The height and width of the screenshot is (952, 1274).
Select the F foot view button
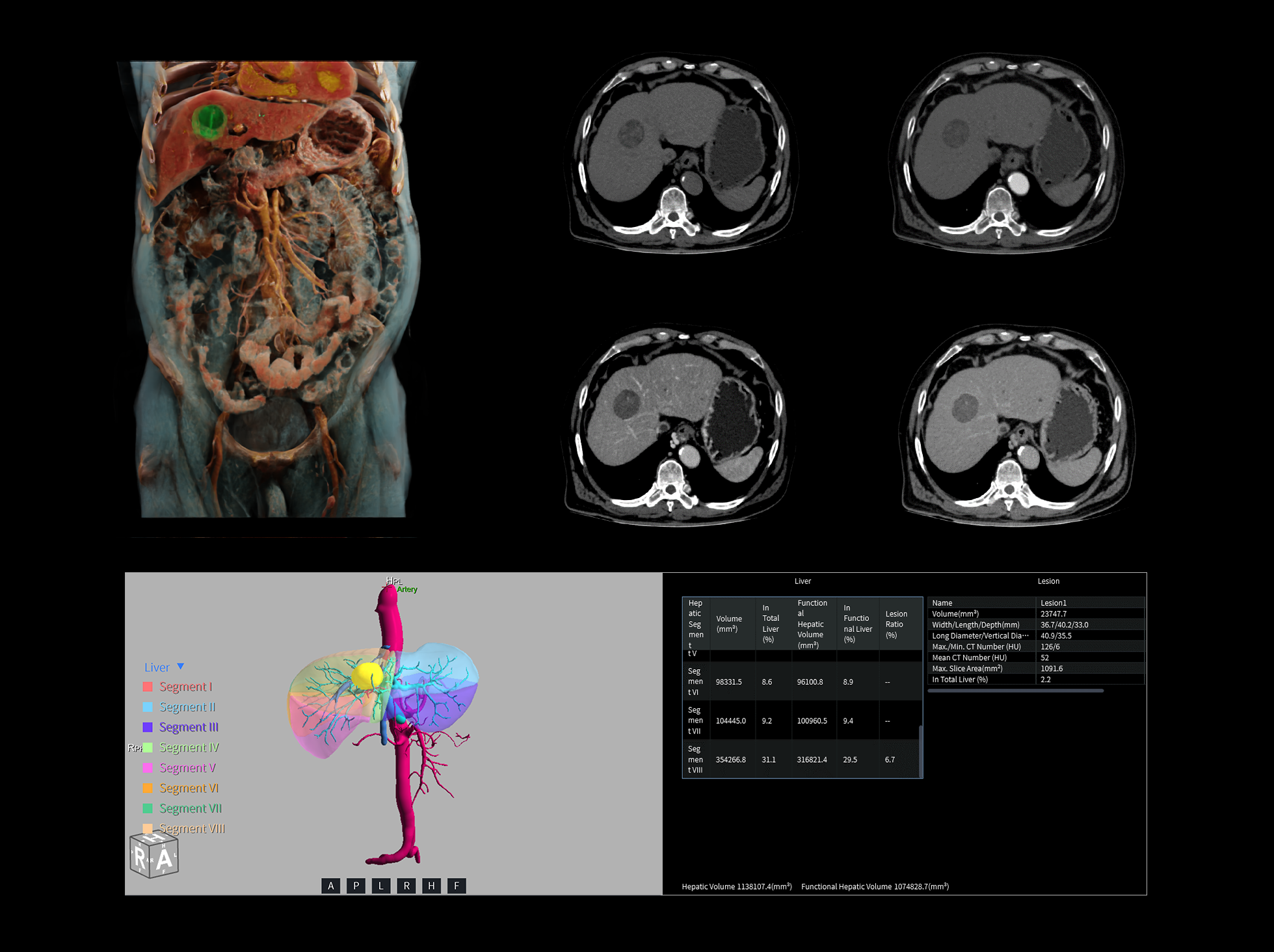[x=457, y=886]
